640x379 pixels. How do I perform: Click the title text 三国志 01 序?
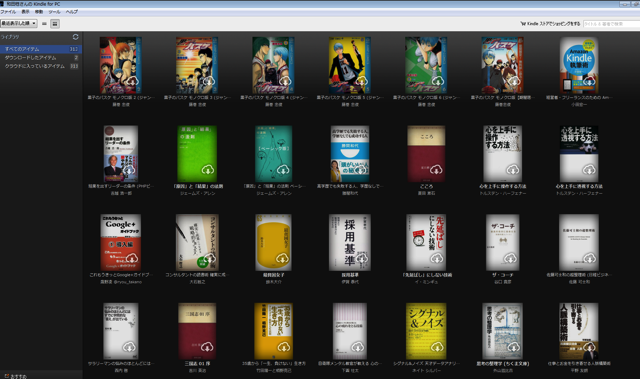click(197, 363)
